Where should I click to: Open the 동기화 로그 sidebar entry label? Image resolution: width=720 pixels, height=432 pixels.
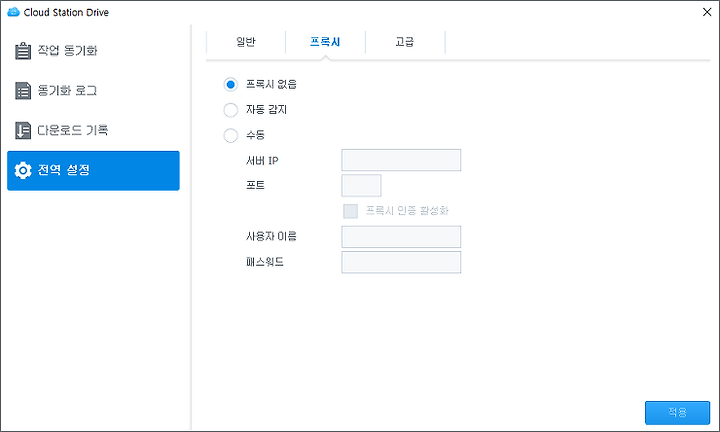tap(68, 90)
